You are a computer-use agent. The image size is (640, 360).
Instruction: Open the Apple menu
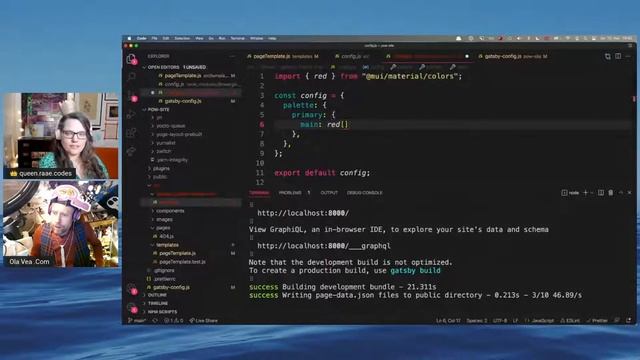(x=129, y=38)
